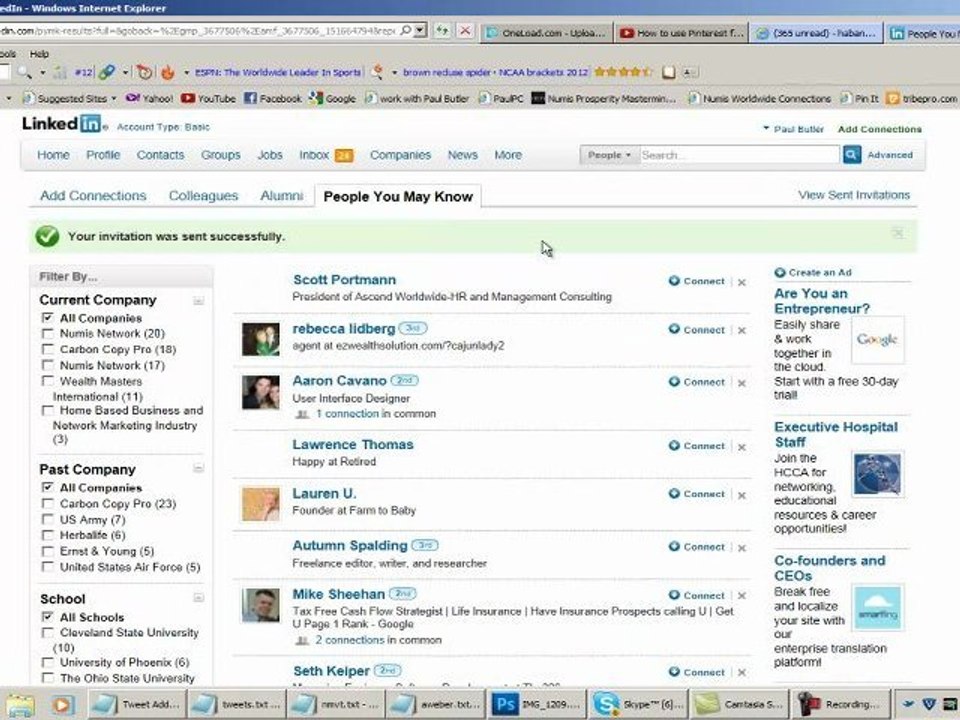
Task: Open tribepro.com bookmark in favorites bar
Action: point(922,98)
